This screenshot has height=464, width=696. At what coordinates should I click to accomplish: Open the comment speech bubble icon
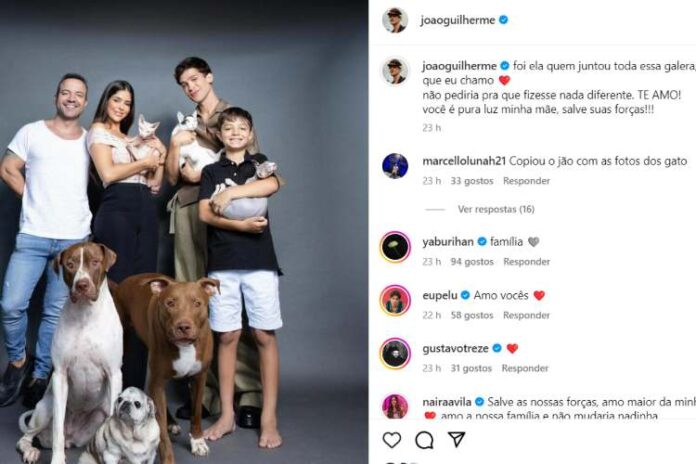[x=424, y=440]
